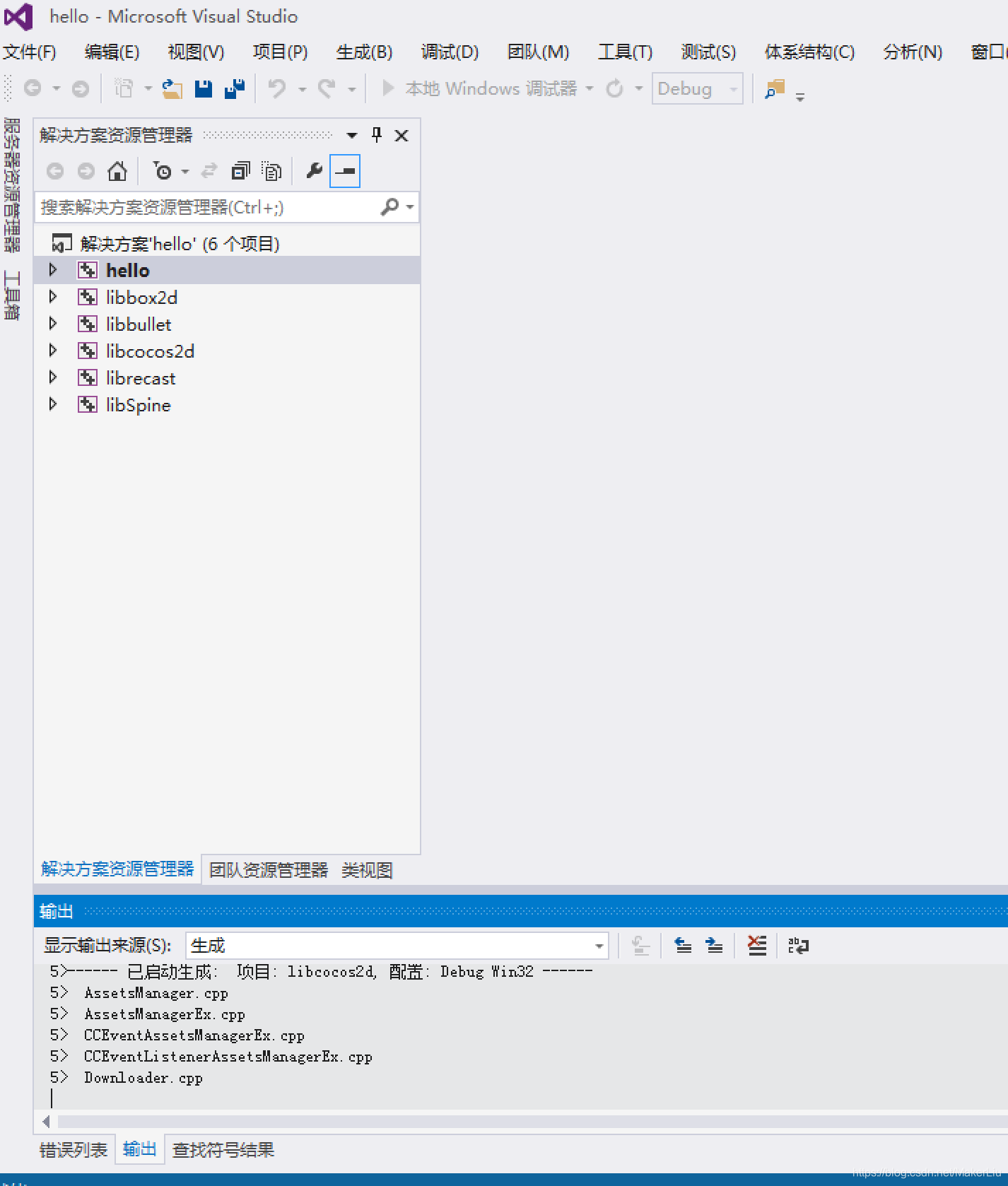Click the Solution Explorer Back arrow icon

coord(55,171)
